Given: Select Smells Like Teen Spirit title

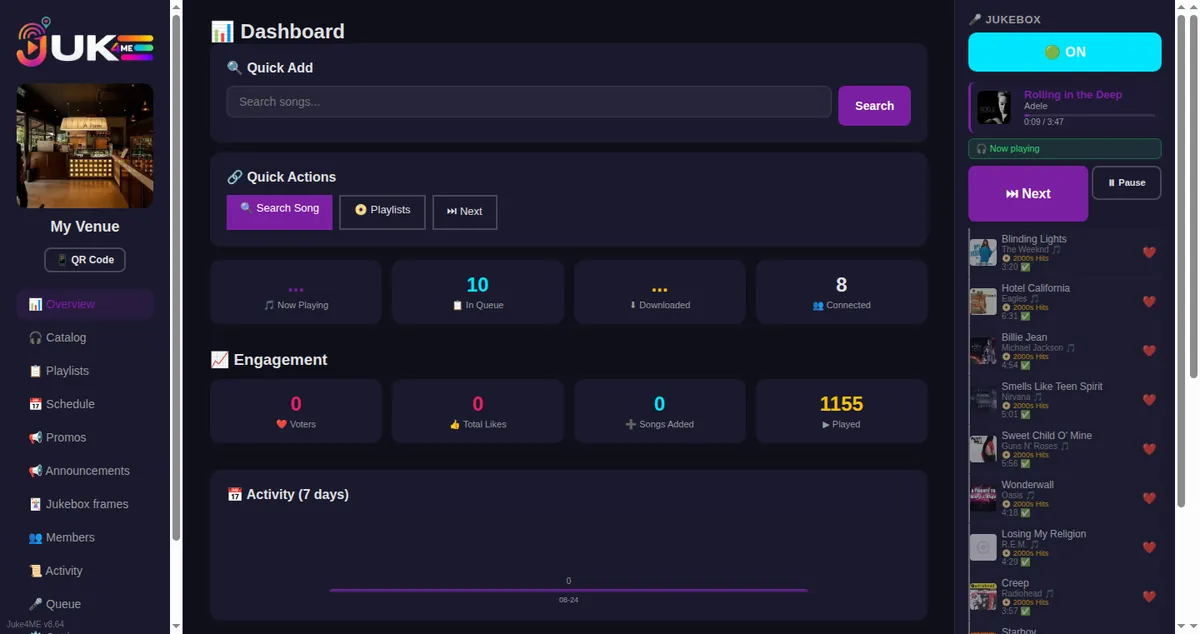Looking at the screenshot, I should coord(1052,386).
